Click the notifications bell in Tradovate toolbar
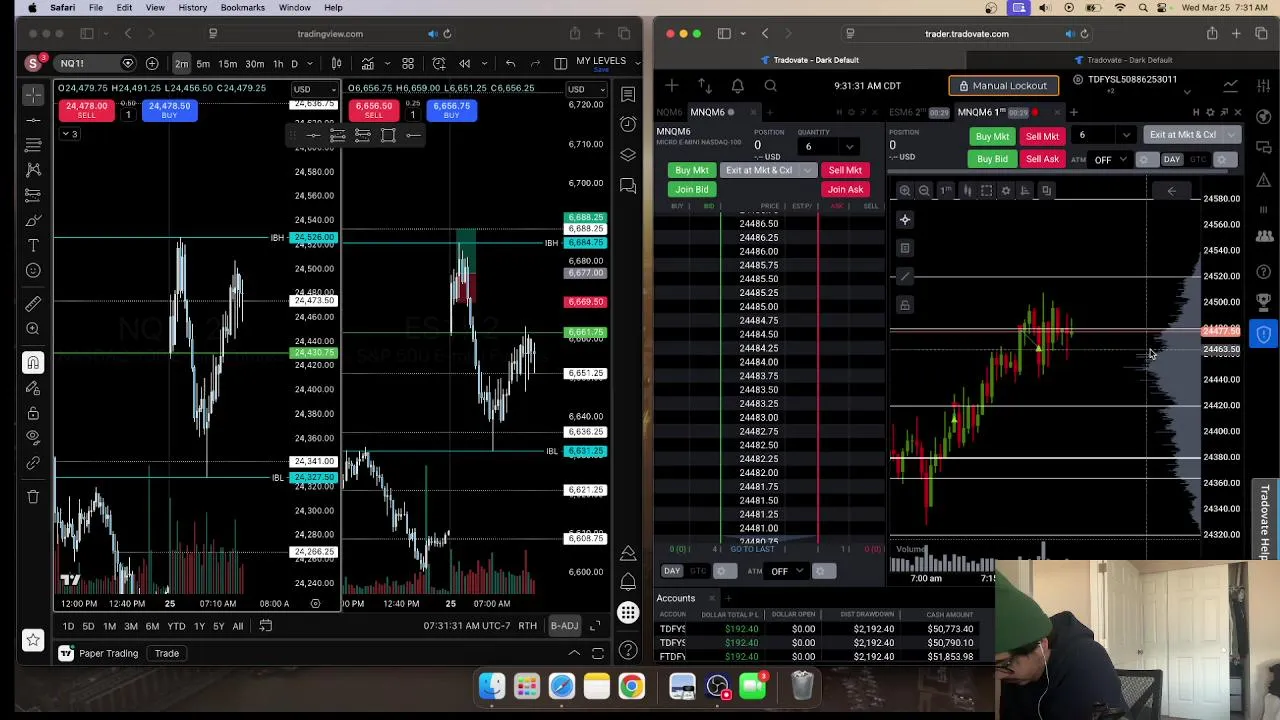 (737, 86)
